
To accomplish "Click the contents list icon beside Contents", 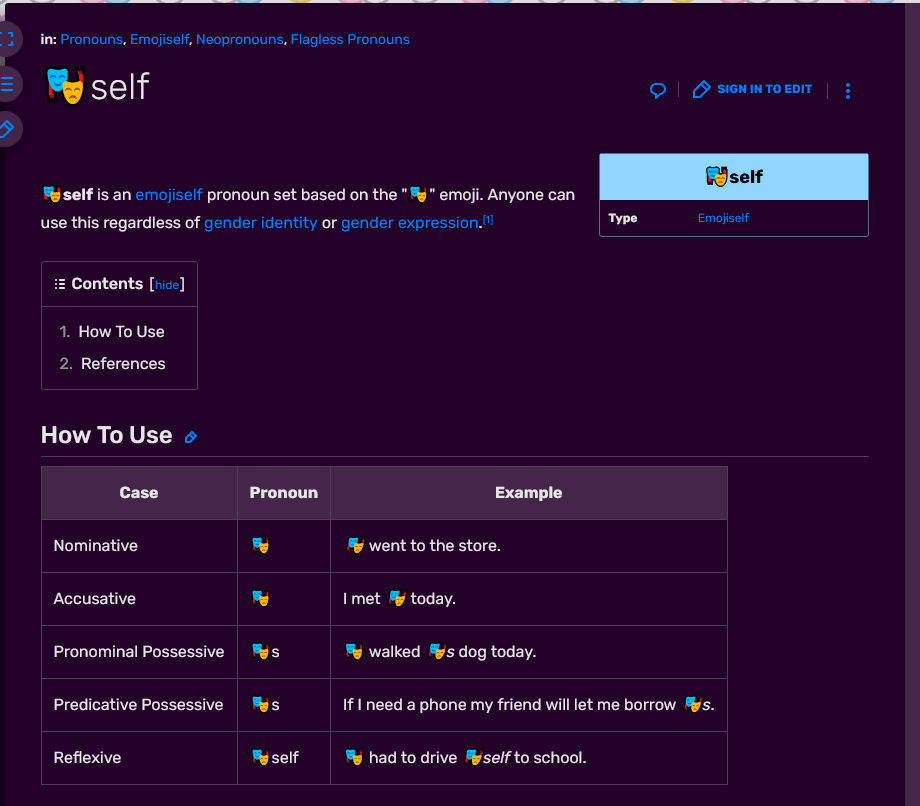I will pos(60,284).
